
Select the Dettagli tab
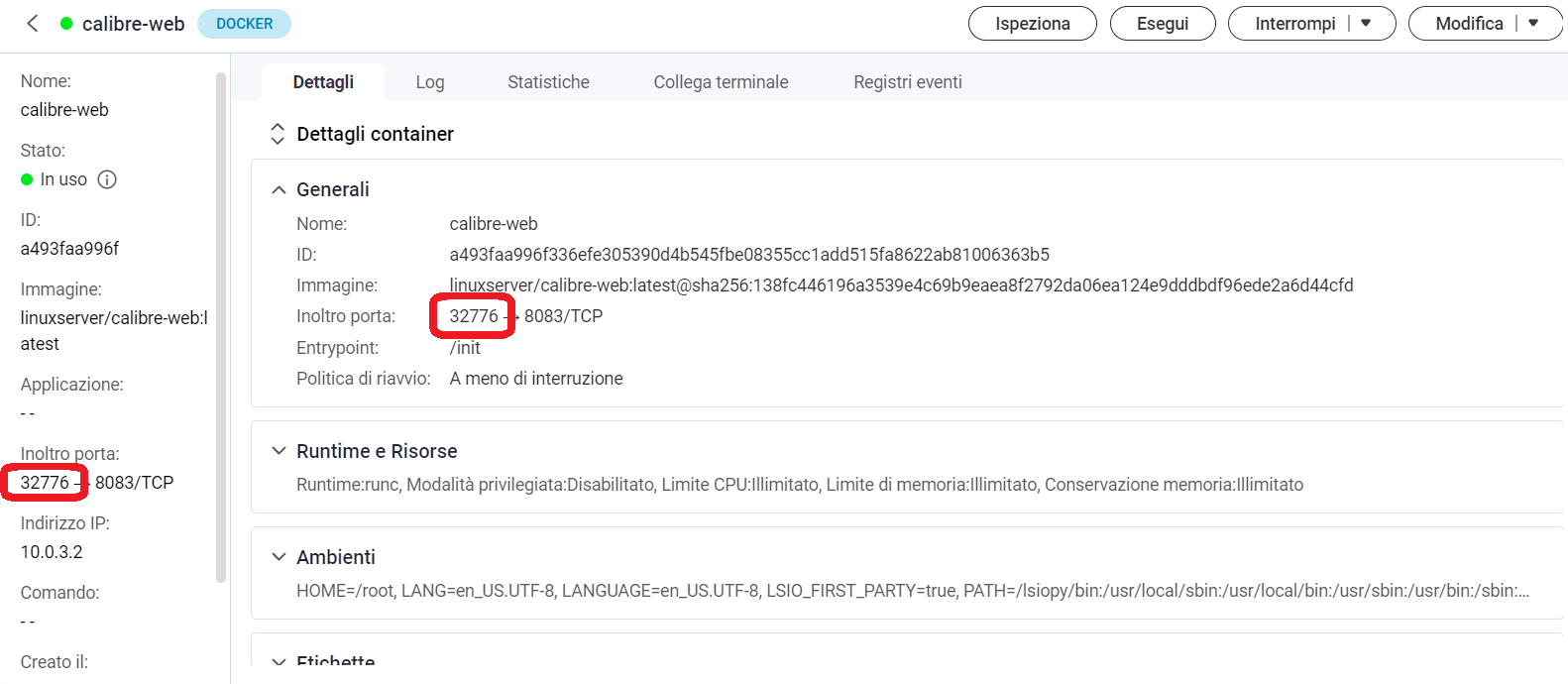323,82
